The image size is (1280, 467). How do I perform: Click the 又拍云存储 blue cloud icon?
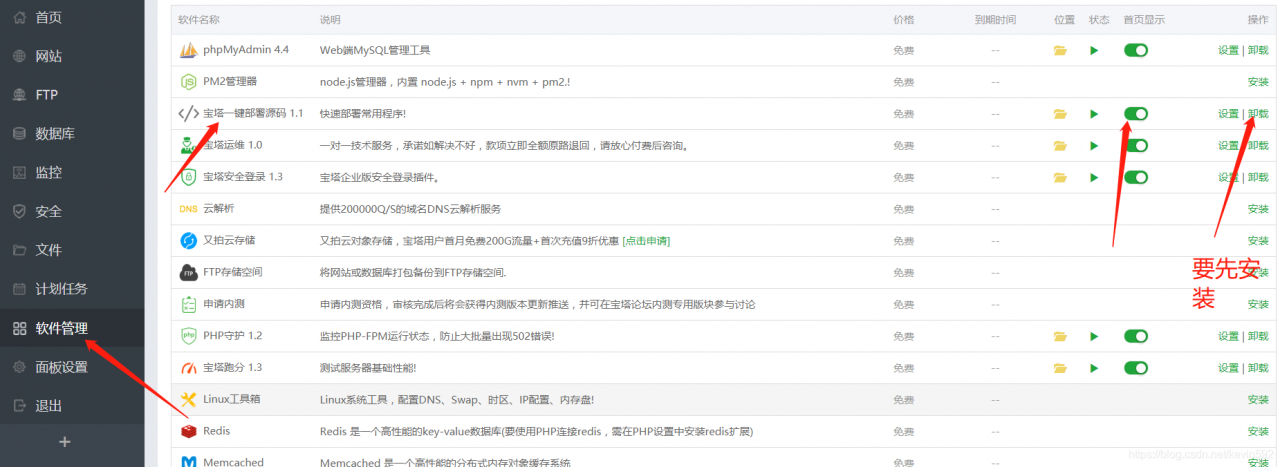[x=188, y=241]
